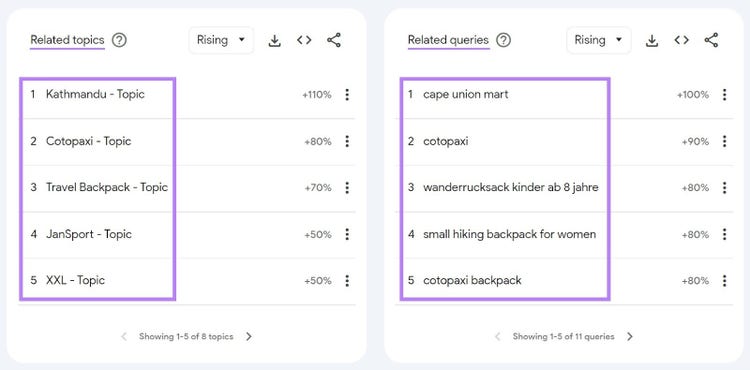Open the cotopaxi backpack query
750x370 pixels.
(564, 281)
